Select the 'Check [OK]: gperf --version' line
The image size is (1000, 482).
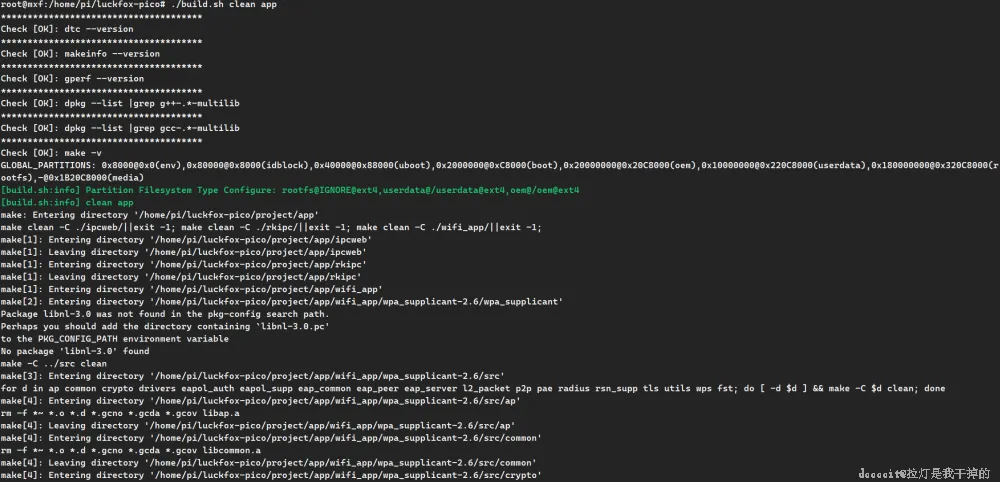pos(72,78)
